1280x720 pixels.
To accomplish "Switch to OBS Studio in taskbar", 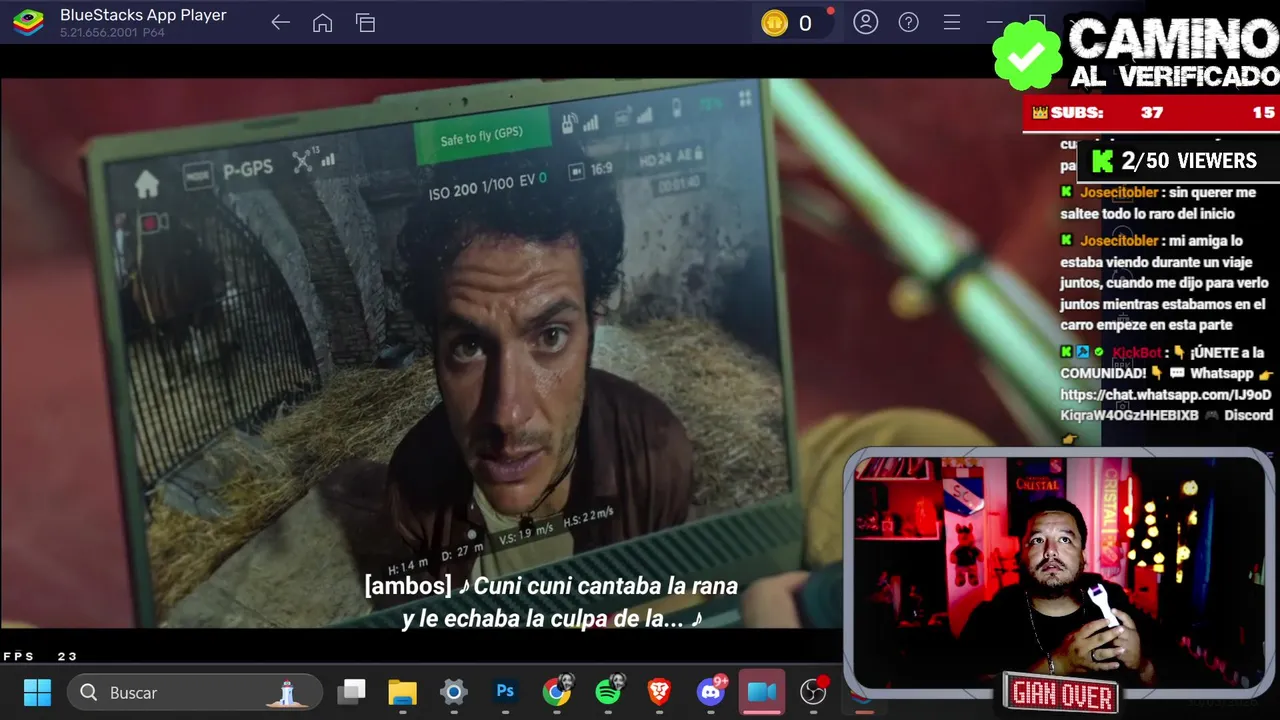I will (814, 691).
